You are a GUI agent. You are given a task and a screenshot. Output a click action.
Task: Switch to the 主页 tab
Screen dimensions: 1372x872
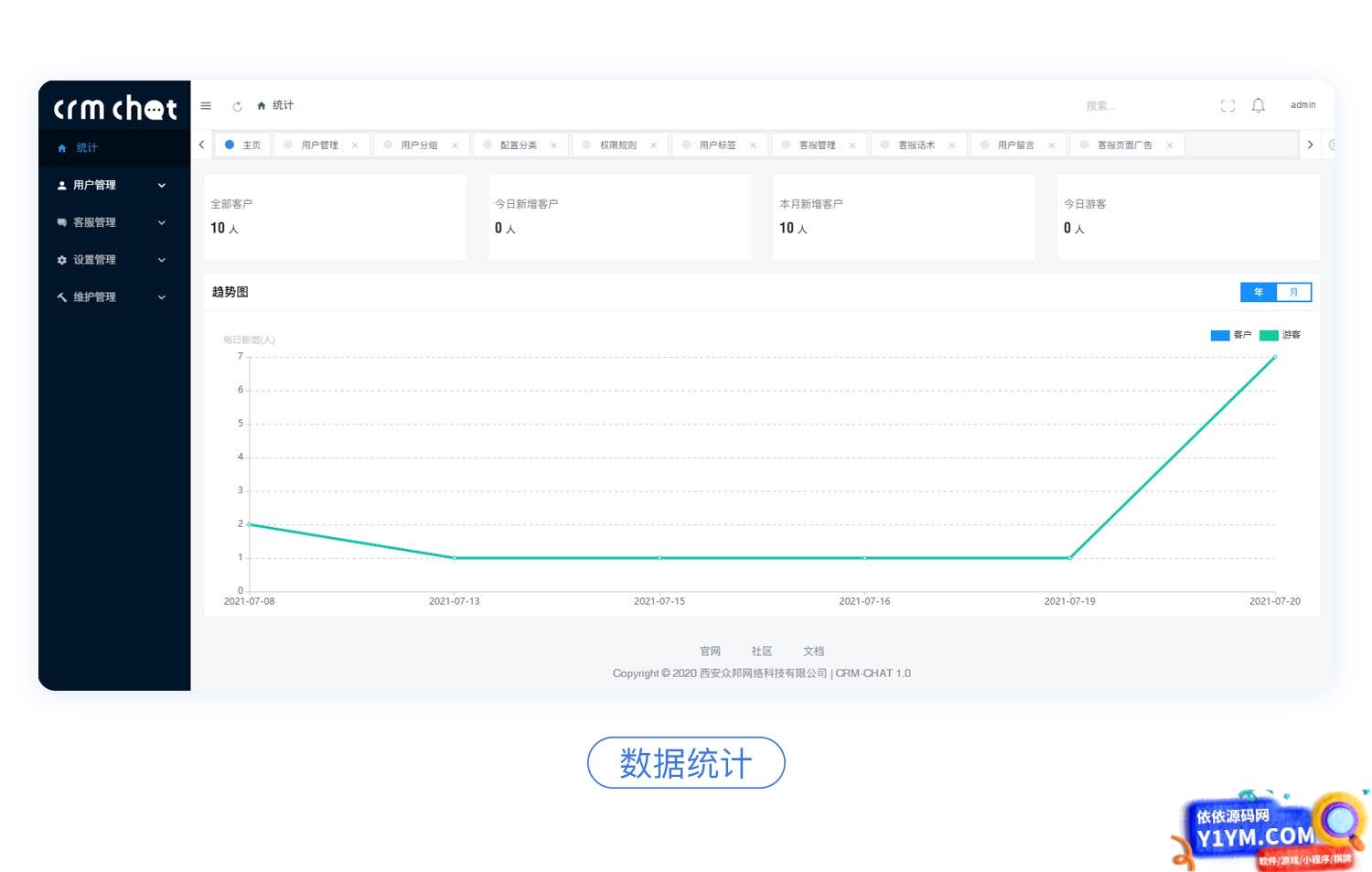[242, 145]
